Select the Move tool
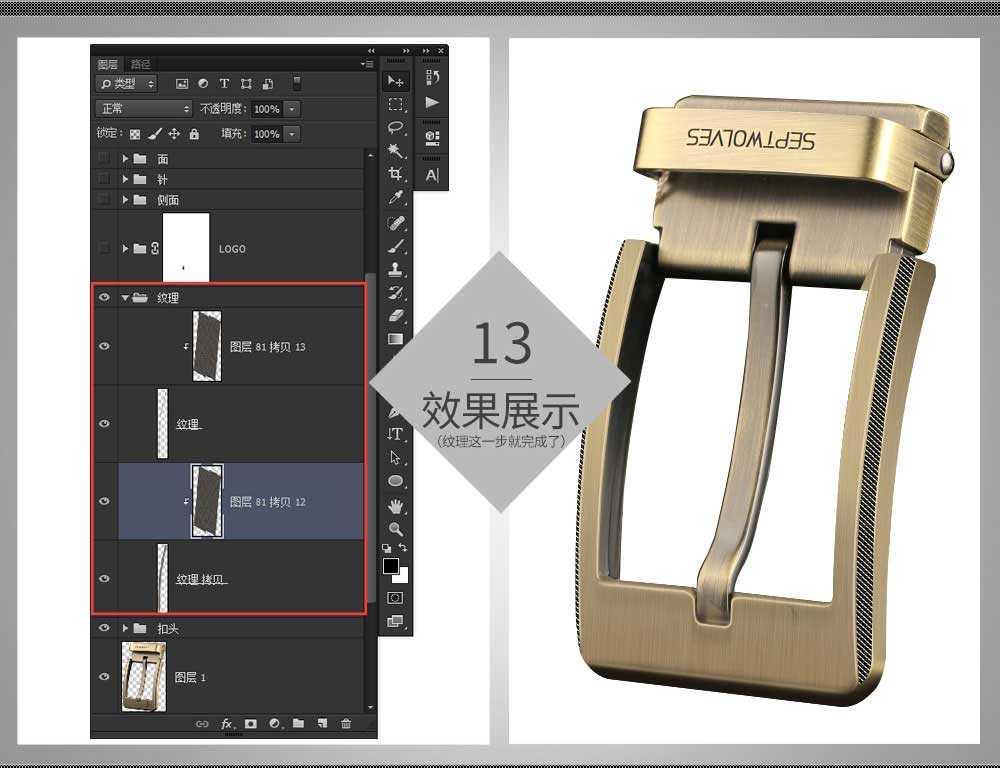The width and height of the screenshot is (1000, 768). 395,81
